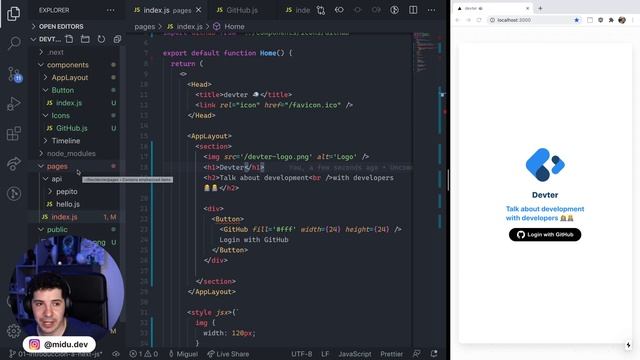Viewport: 640px width, 360px height.
Task: Click the go back navigation icon in editor toolbar
Action: tap(339, 10)
